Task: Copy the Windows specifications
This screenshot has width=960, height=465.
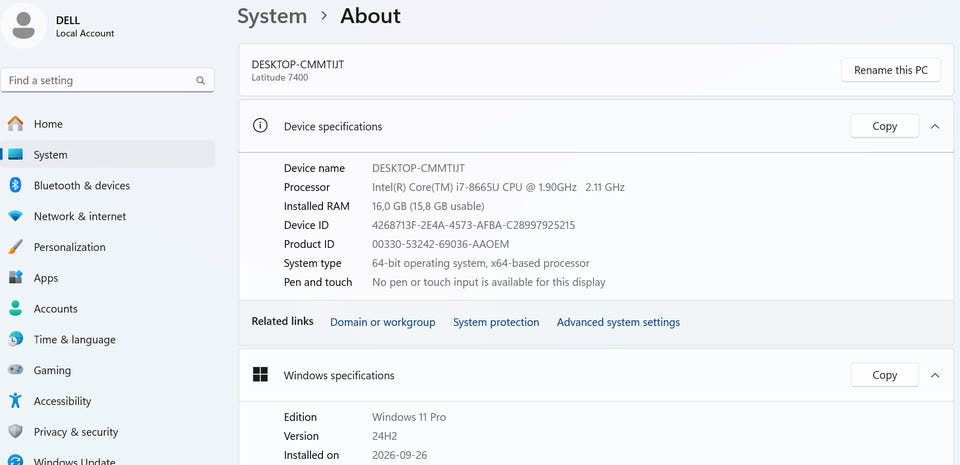Action: [885, 375]
